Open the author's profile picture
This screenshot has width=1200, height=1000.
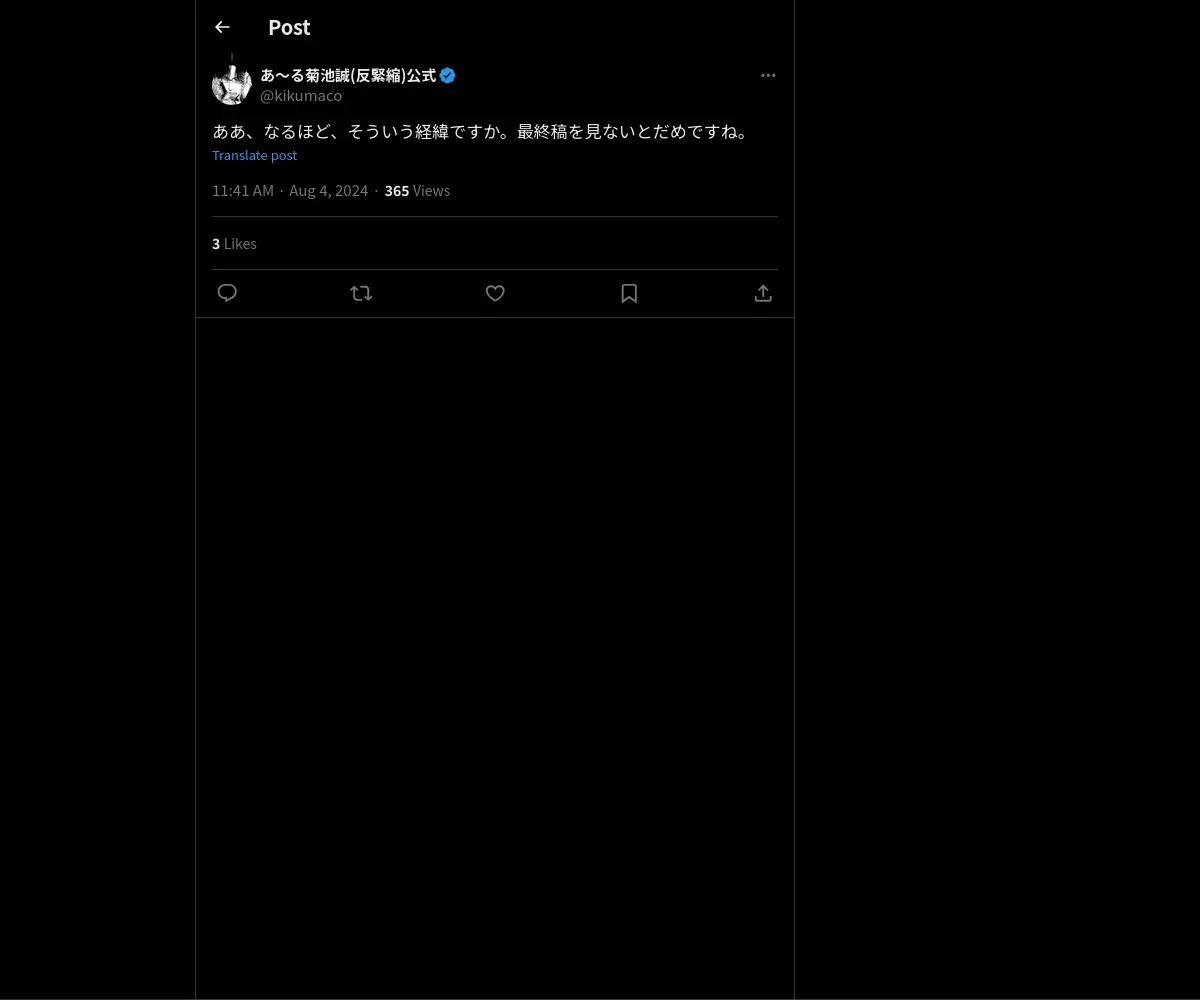coord(232,85)
